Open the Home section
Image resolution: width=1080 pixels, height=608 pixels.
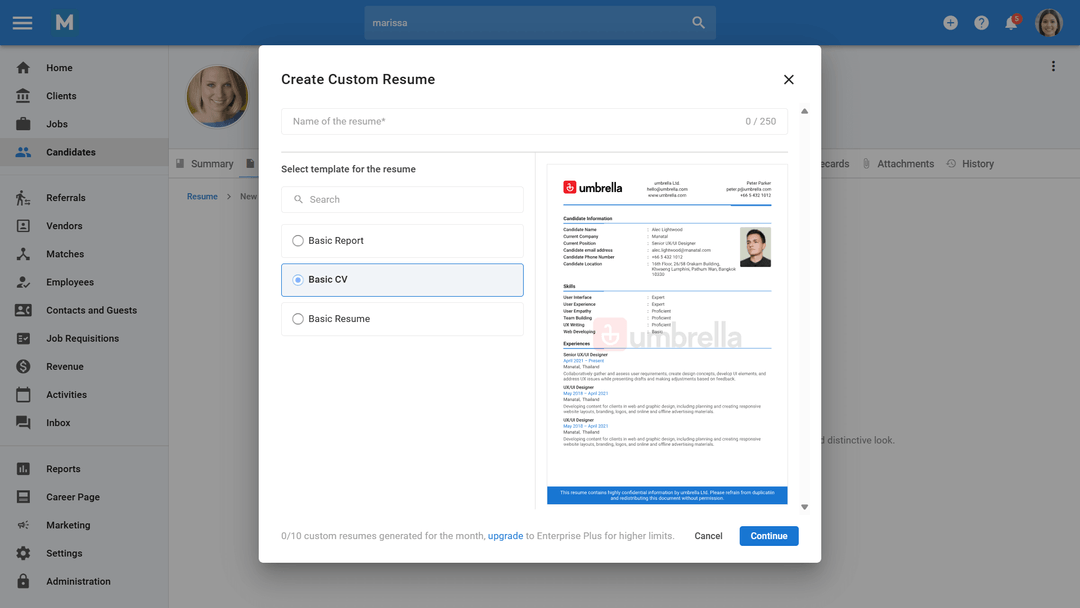click(x=59, y=67)
